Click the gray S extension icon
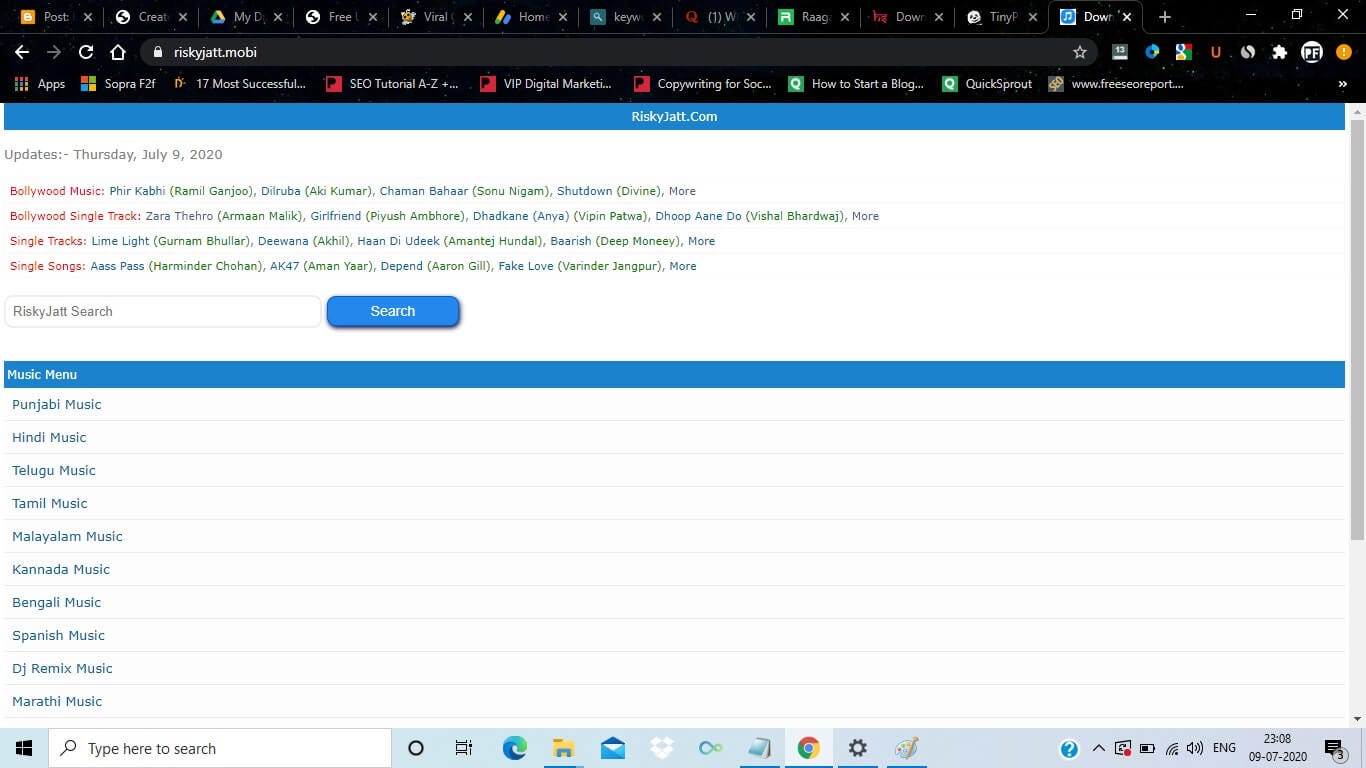The height and width of the screenshot is (768, 1366). pos(1248,52)
